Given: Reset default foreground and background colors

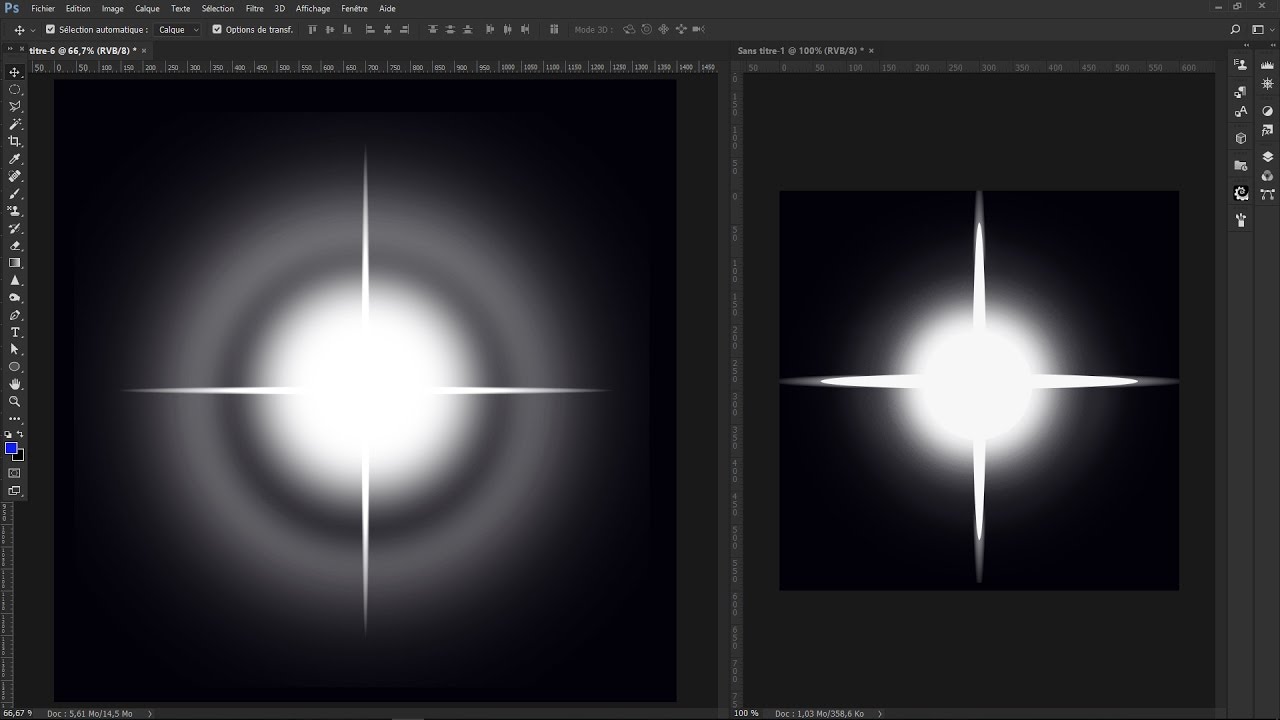Looking at the screenshot, I should click(x=9, y=435).
